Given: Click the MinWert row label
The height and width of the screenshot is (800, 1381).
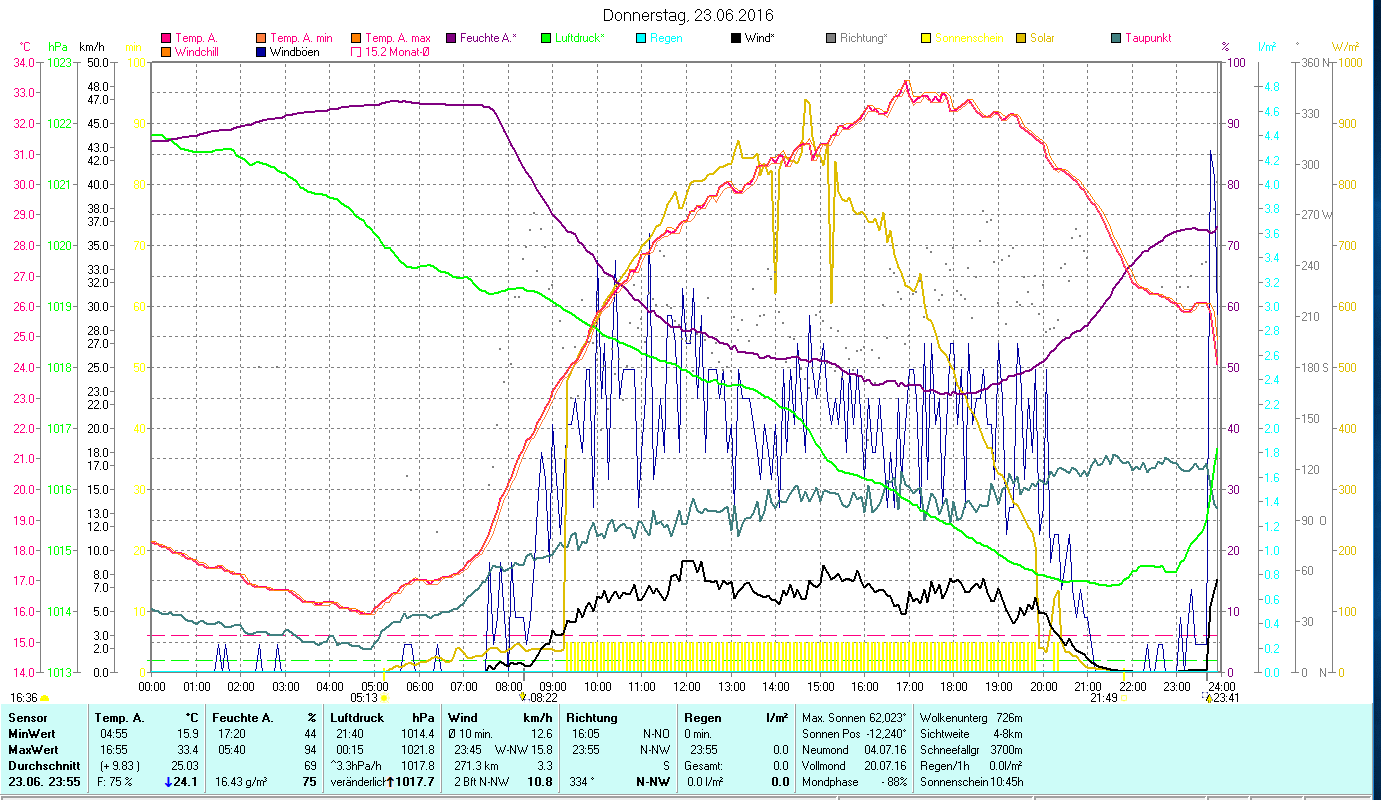Looking at the screenshot, I should pos(31,734).
